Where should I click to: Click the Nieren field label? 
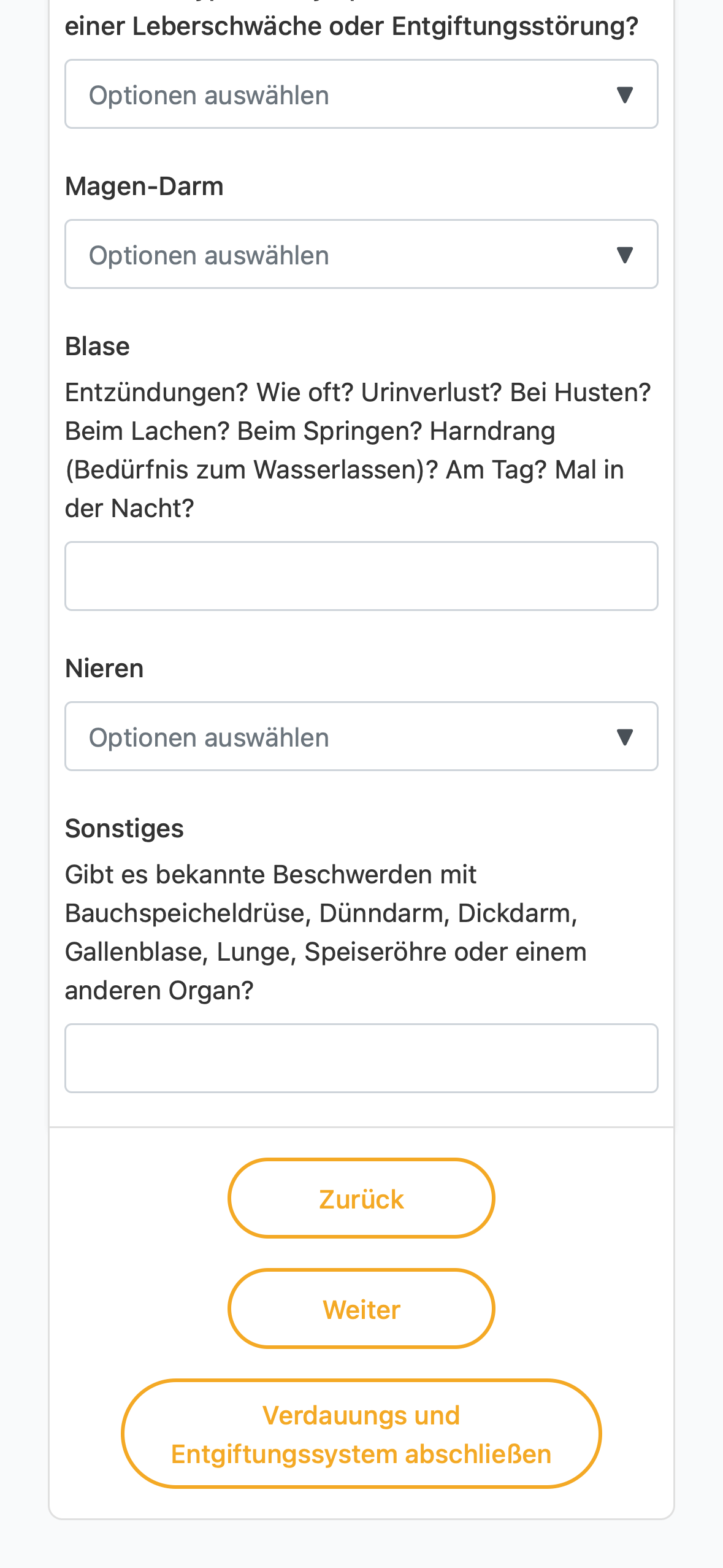[104, 669]
